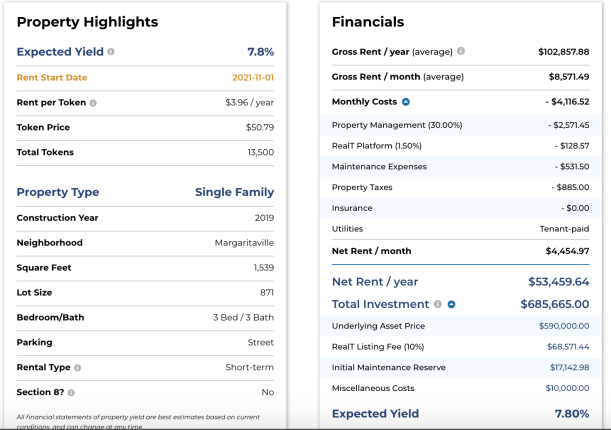The width and height of the screenshot is (611, 430).
Task: Click info icon beside Total Investment
Action: tap(438, 304)
